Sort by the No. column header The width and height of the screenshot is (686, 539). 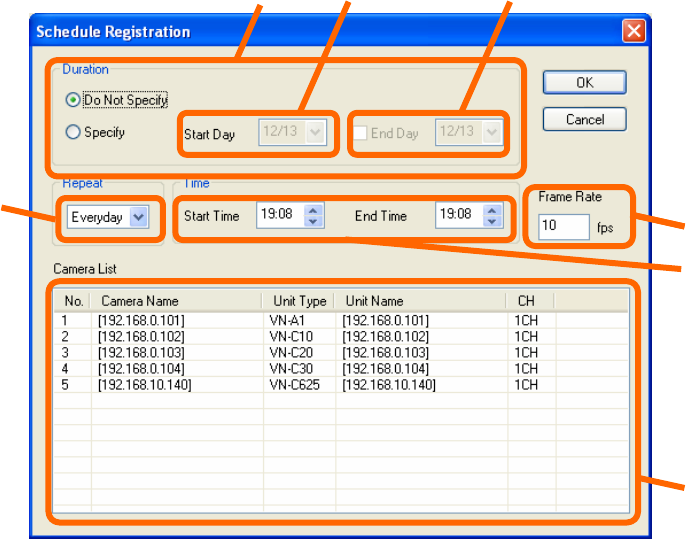point(72,301)
